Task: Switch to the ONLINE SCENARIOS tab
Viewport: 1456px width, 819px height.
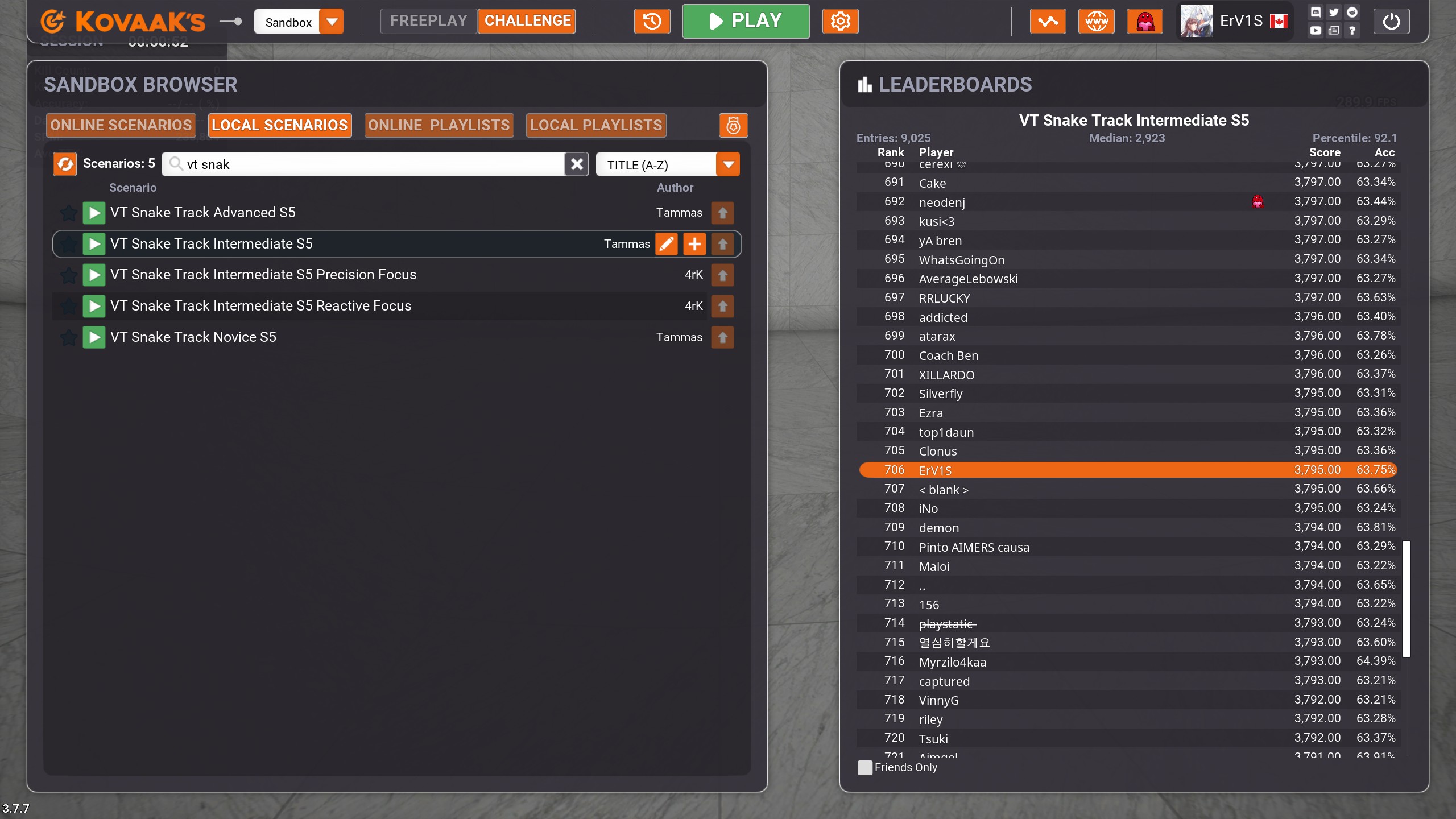Action: (x=121, y=125)
